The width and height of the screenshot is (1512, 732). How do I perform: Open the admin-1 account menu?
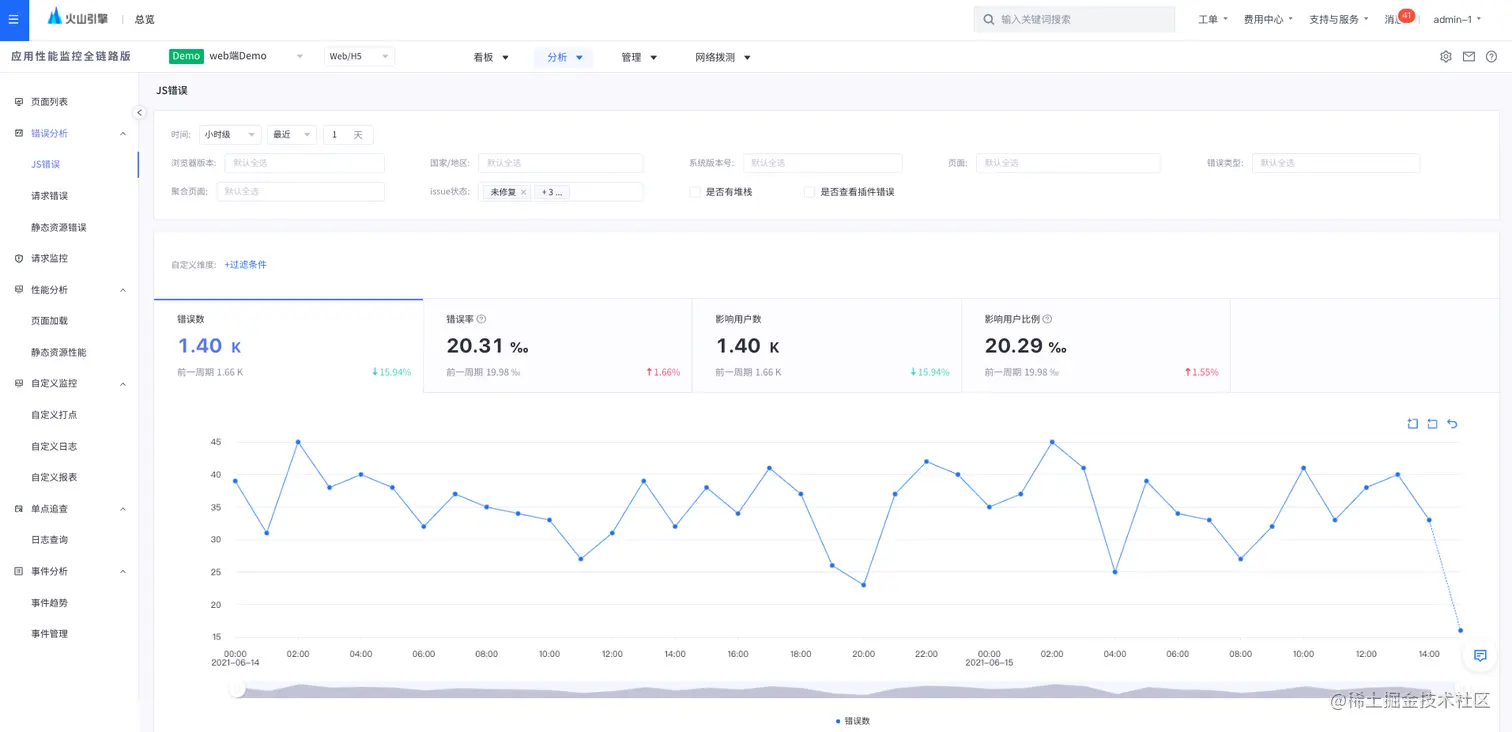[1457, 19]
